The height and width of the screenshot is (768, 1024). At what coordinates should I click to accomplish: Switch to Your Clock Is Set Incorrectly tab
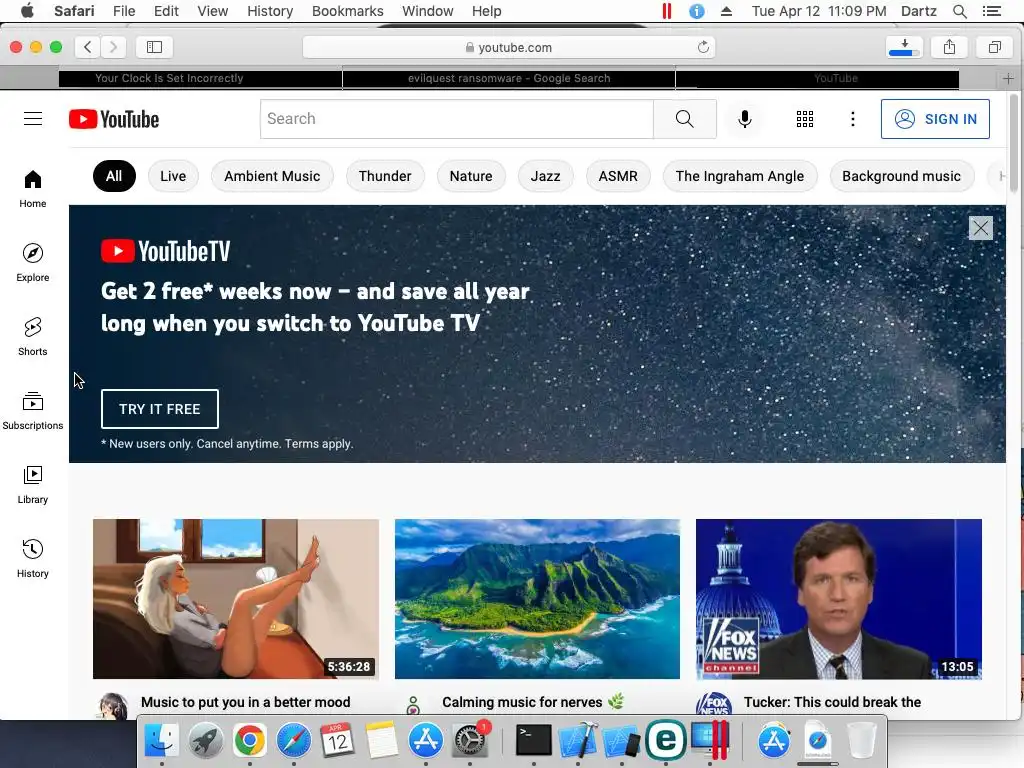point(200,78)
